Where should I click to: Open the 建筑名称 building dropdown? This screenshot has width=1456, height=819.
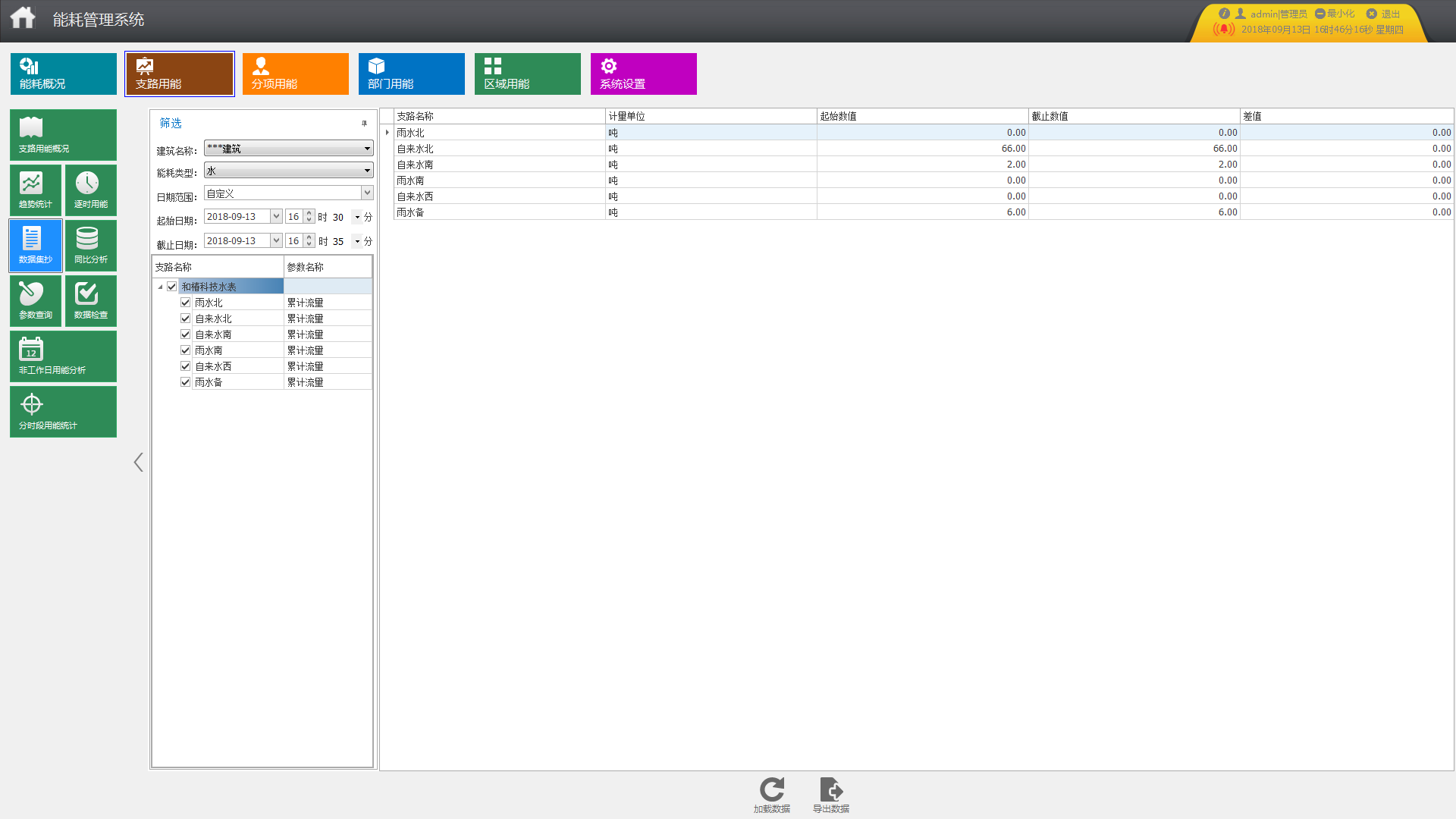(367, 149)
